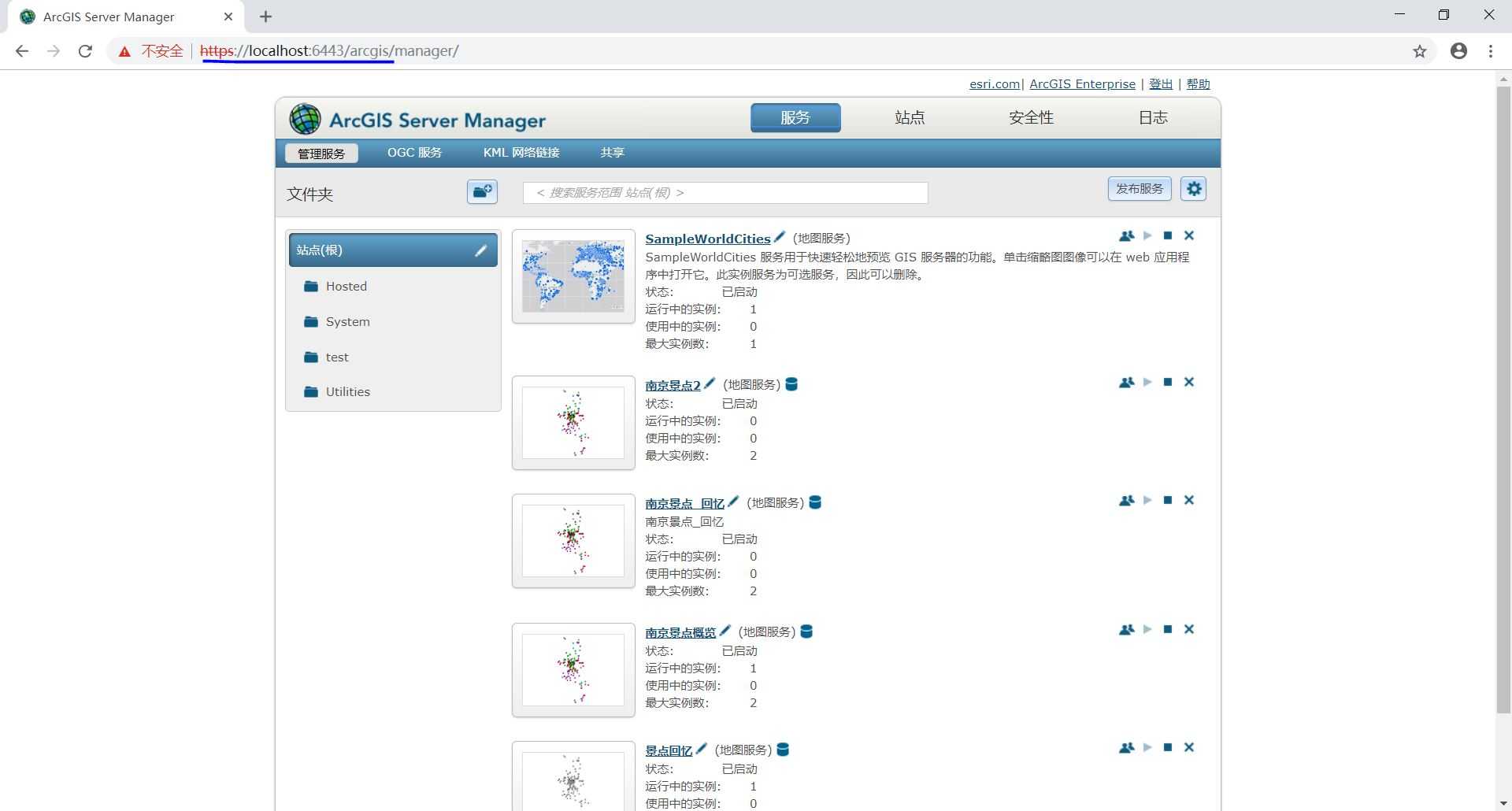The height and width of the screenshot is (811, 1512).
Task: Stop the SampleWorldCities service
Action: click(1168, 235)
